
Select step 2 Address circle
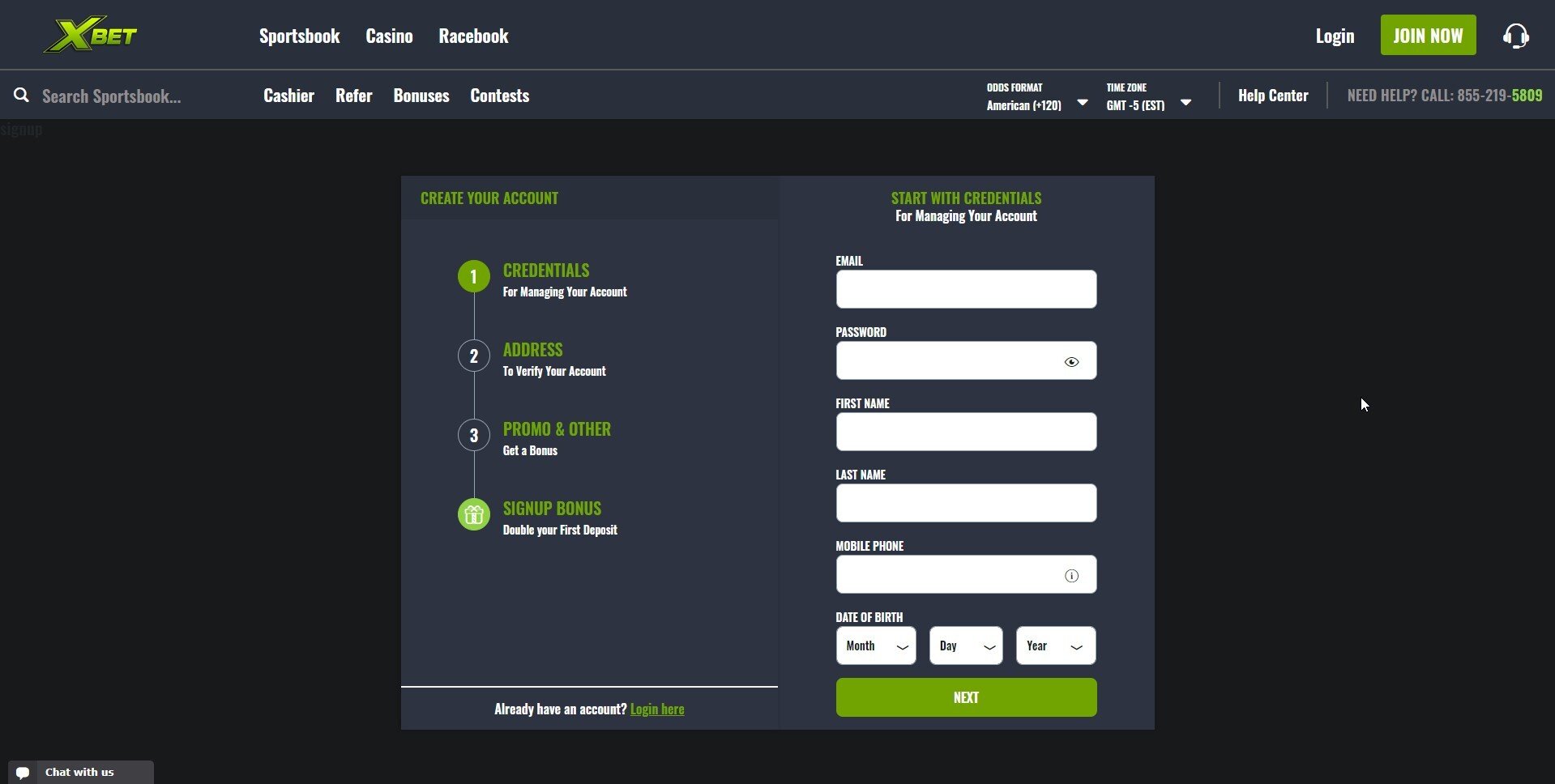pyautogui.click(x=474, y=356)
